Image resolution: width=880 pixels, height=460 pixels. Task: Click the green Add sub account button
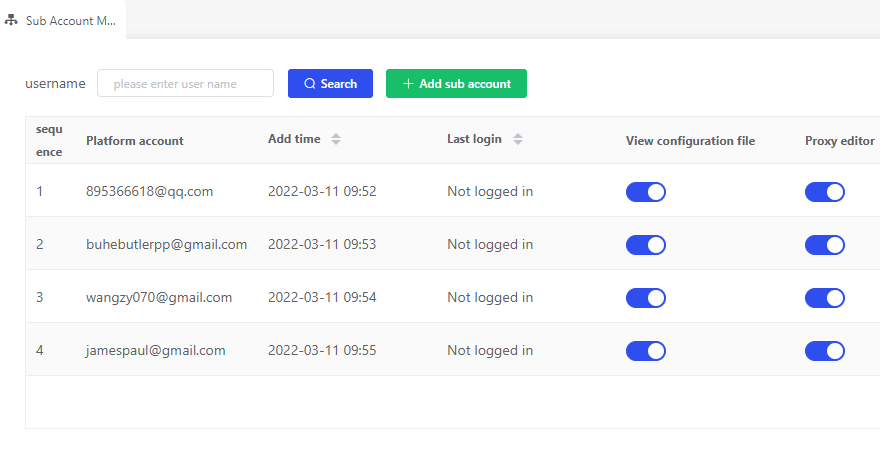click(x=456, y=84)
